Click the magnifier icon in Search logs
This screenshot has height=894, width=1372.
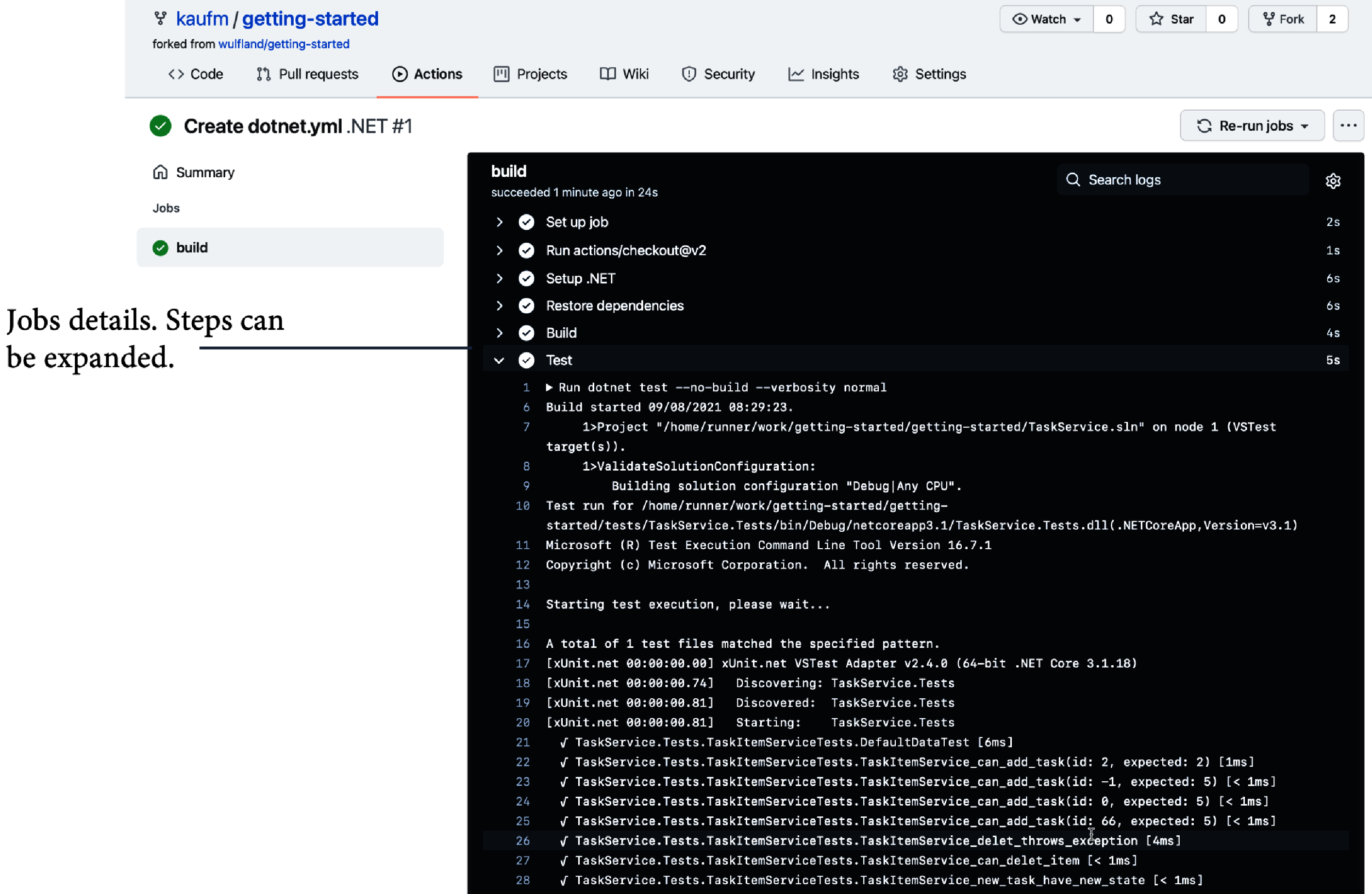[x=1073, y=179]
